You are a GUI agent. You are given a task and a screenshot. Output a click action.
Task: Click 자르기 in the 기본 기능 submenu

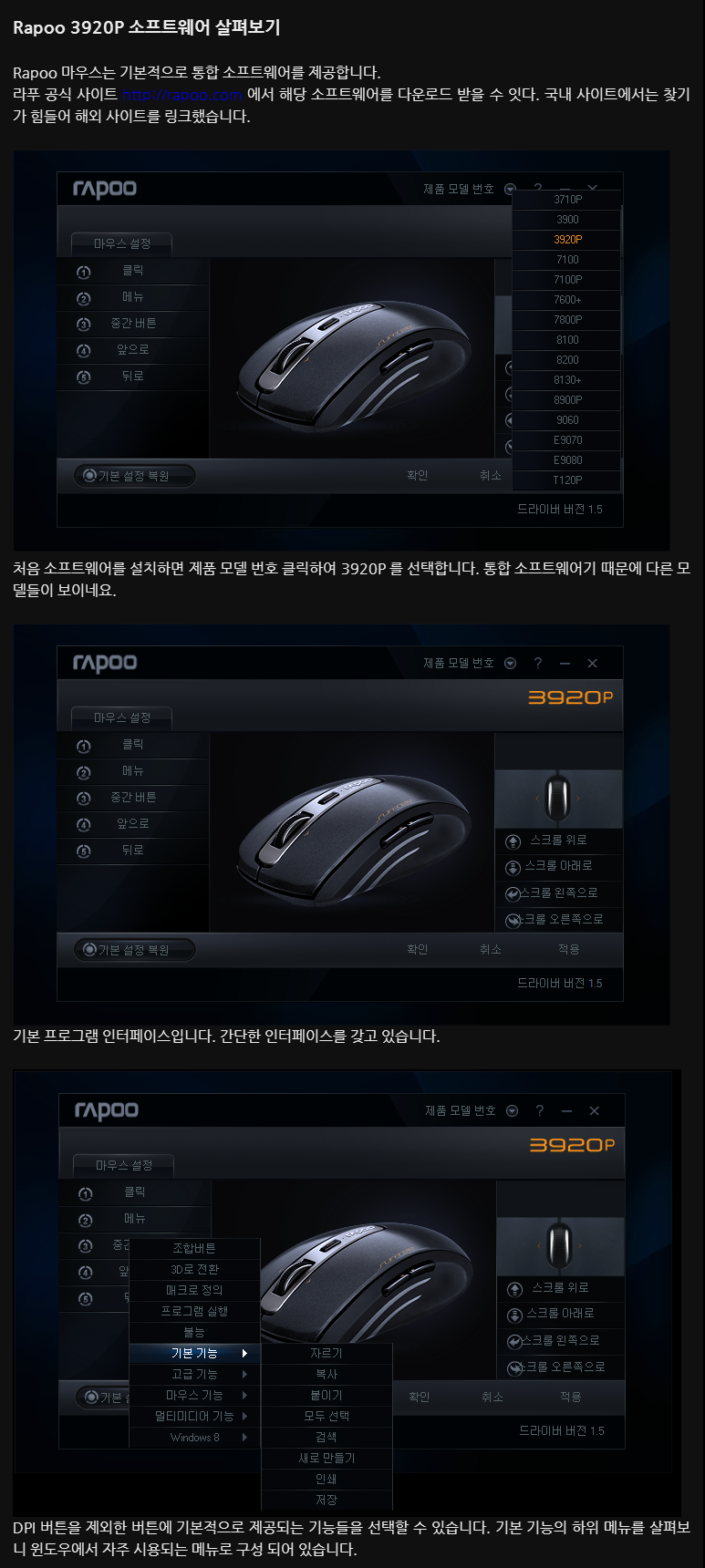click(327, 1354)
